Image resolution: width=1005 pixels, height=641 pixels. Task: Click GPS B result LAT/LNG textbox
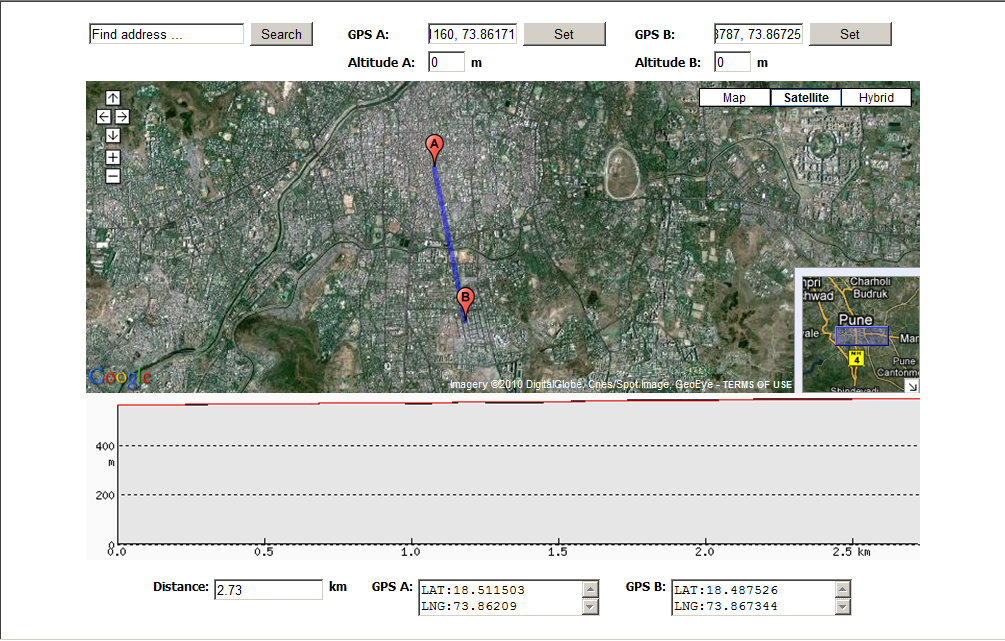(761, 597)
